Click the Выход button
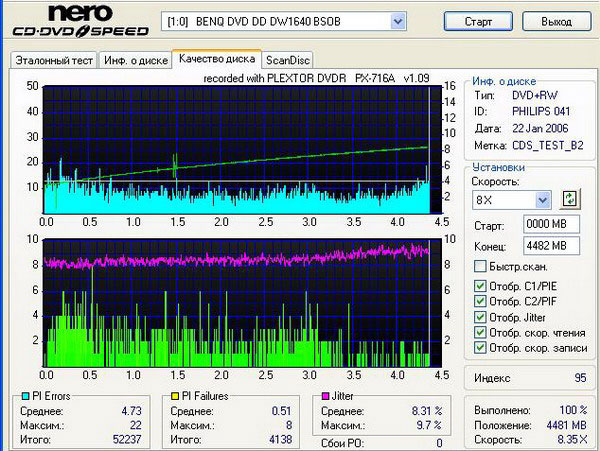Viewport: 600px width, 451px height. [x=557, y=21]
